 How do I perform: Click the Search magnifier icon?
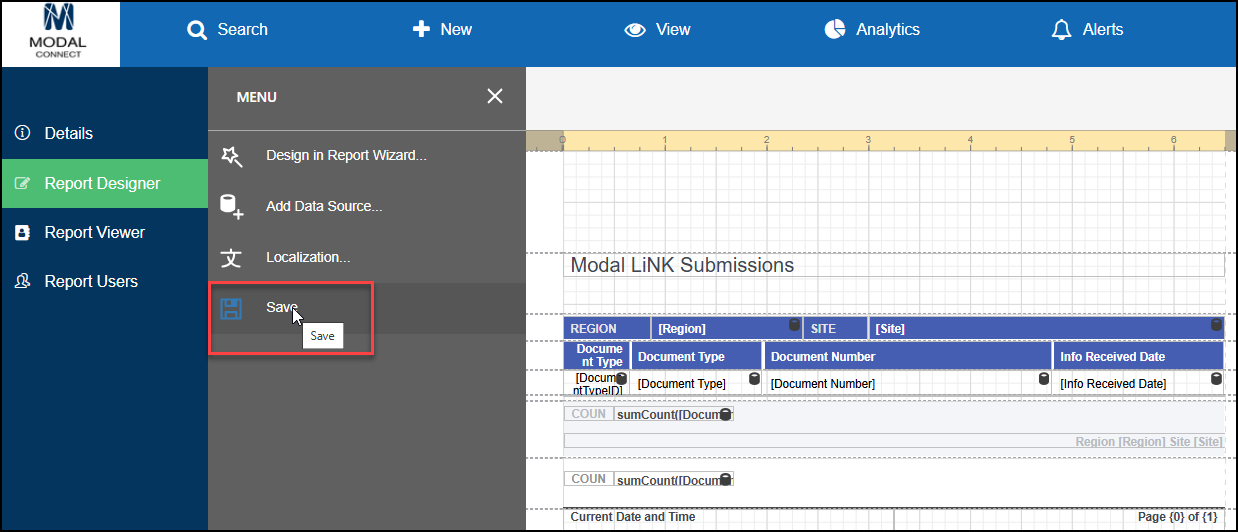[x=197, y=30]
